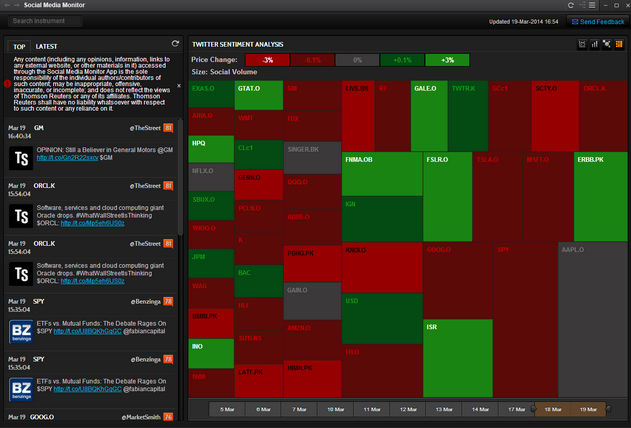This screenshot has width=631, height=428.
Task: Click the Send Feedback button
Action: (x=598, y=22)
